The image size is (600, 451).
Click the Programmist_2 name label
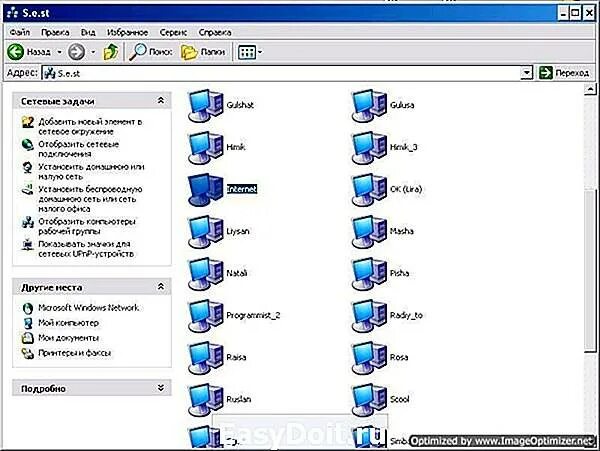pos(253,316)
